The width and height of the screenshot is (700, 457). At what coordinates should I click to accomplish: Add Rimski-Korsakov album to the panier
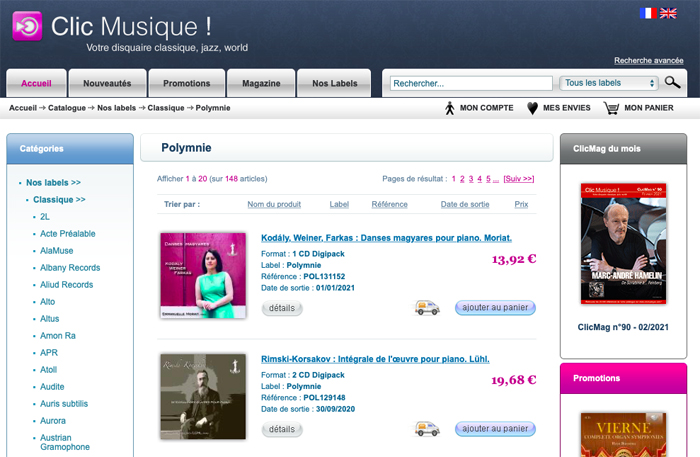click(x=495, y=428)
